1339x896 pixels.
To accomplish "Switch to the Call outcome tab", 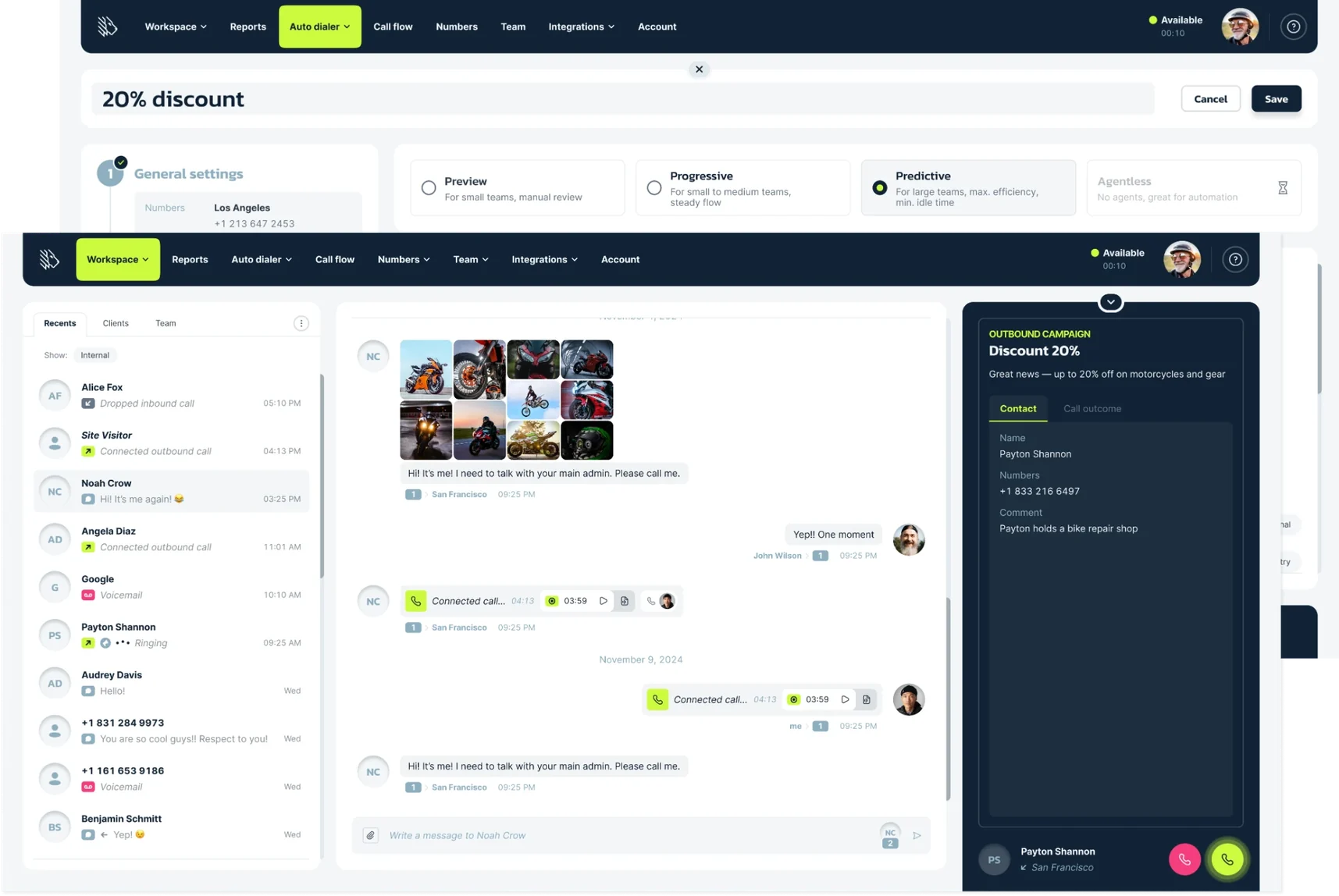I will pos(1092,409).
